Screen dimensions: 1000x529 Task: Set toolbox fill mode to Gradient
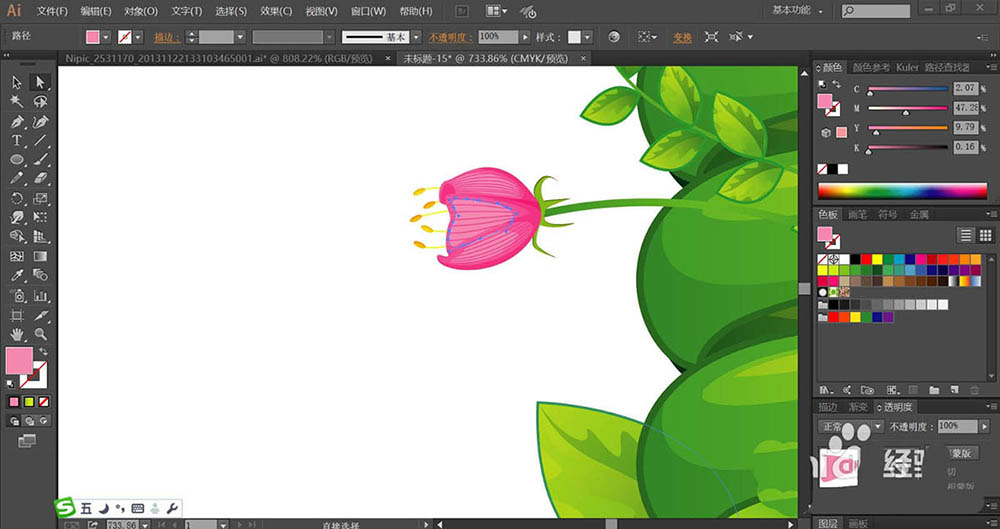[29, 402]
